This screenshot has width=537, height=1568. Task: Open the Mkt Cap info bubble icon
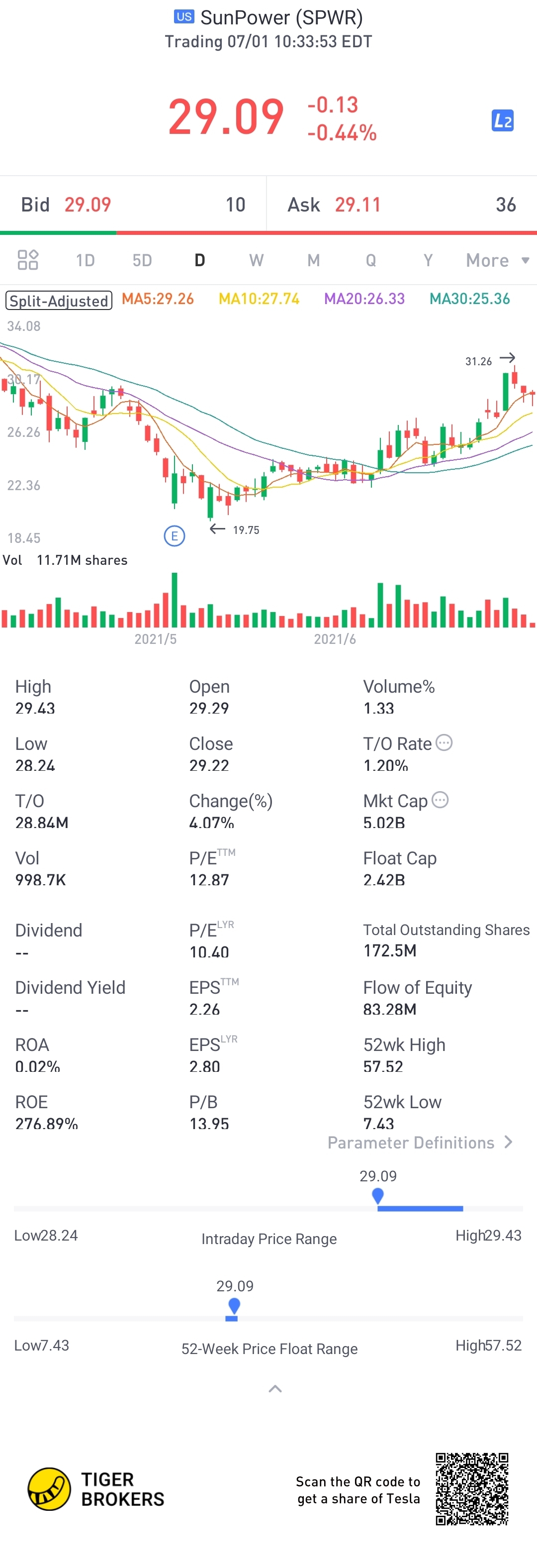(x=441, y=801)
